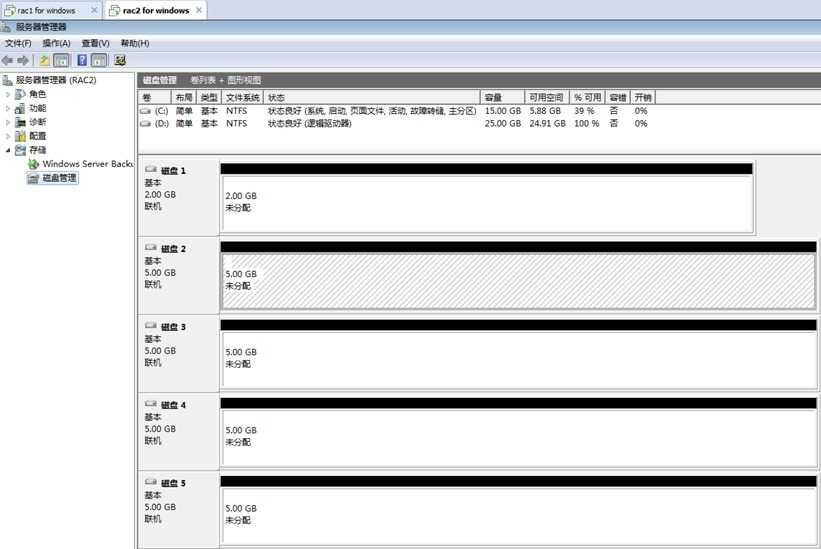Close the rac2 for windows tab

pos(199,10)
